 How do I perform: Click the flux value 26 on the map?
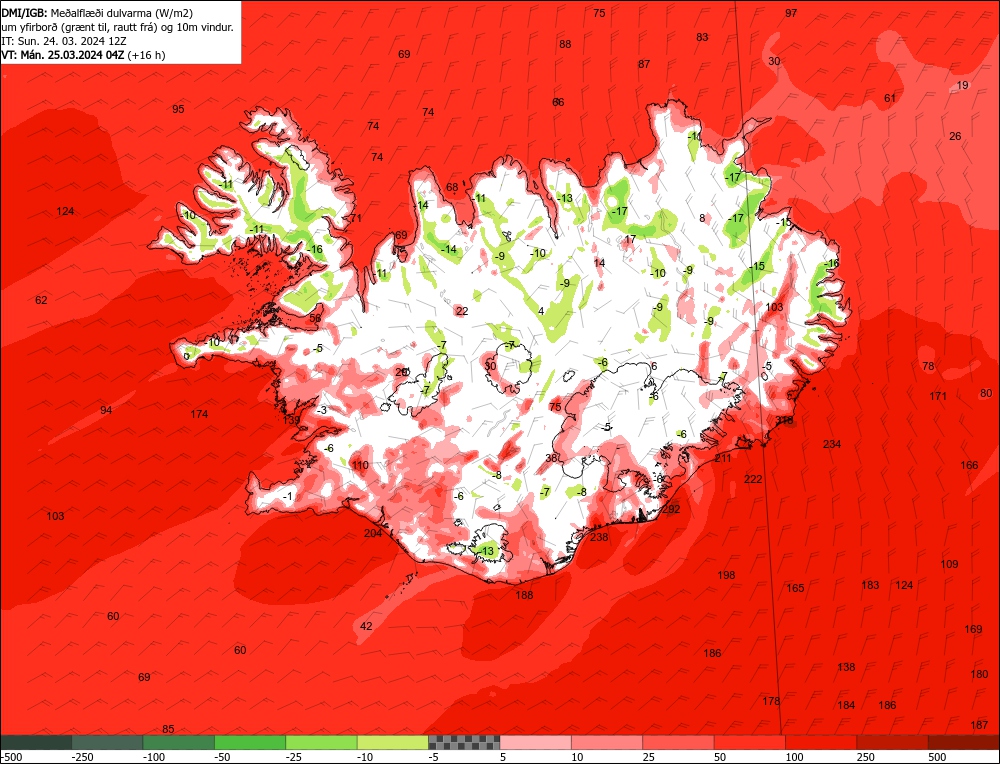(955, 136)
